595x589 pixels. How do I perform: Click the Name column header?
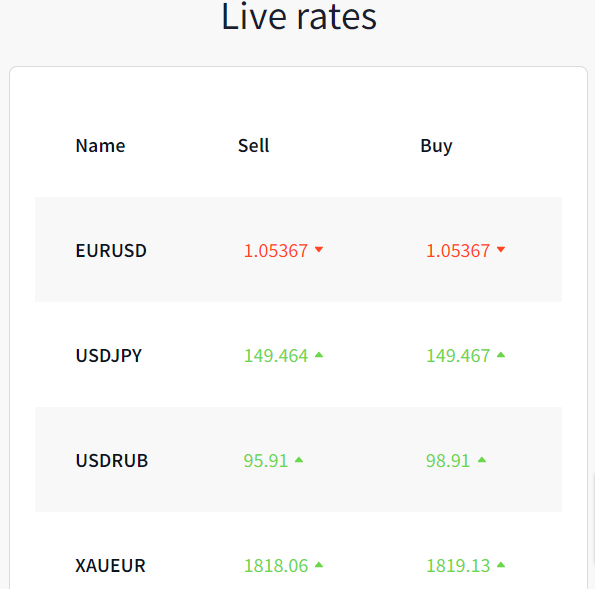(100, 146)
